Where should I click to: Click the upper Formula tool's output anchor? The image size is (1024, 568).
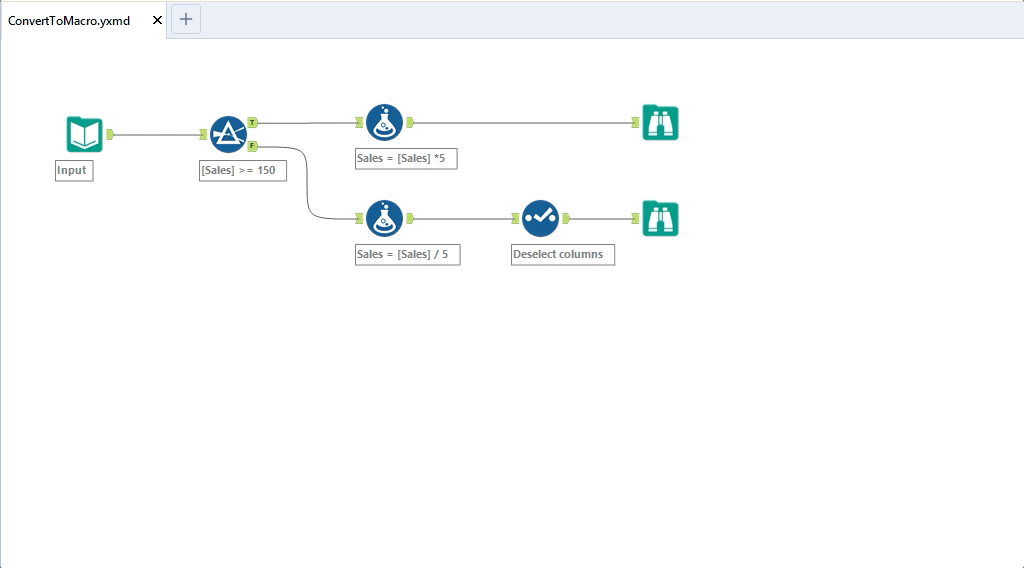click(410, 122)
